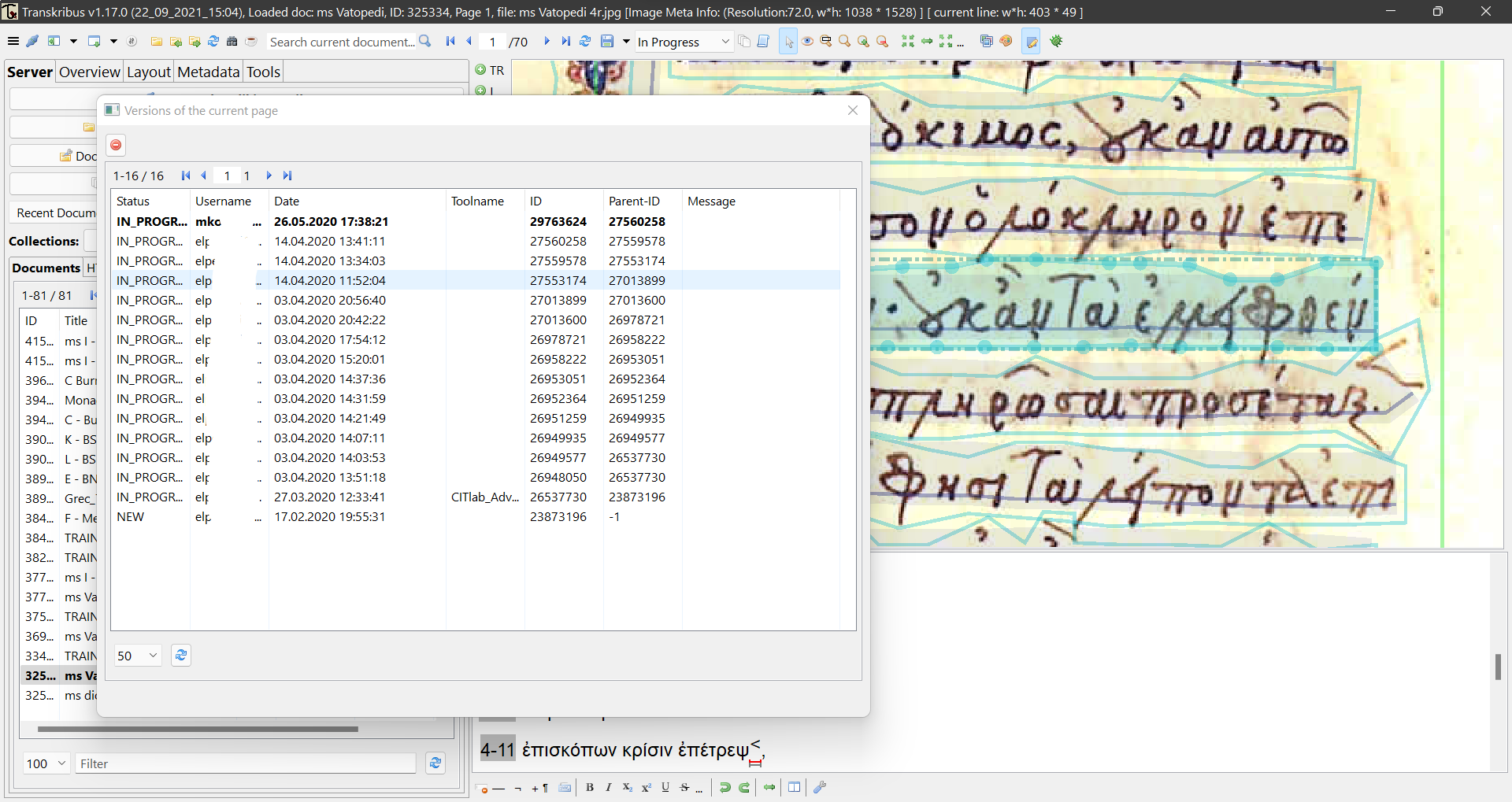Click the green bug report icon
Screen dimensions: 1512x802
(1057, 41)
